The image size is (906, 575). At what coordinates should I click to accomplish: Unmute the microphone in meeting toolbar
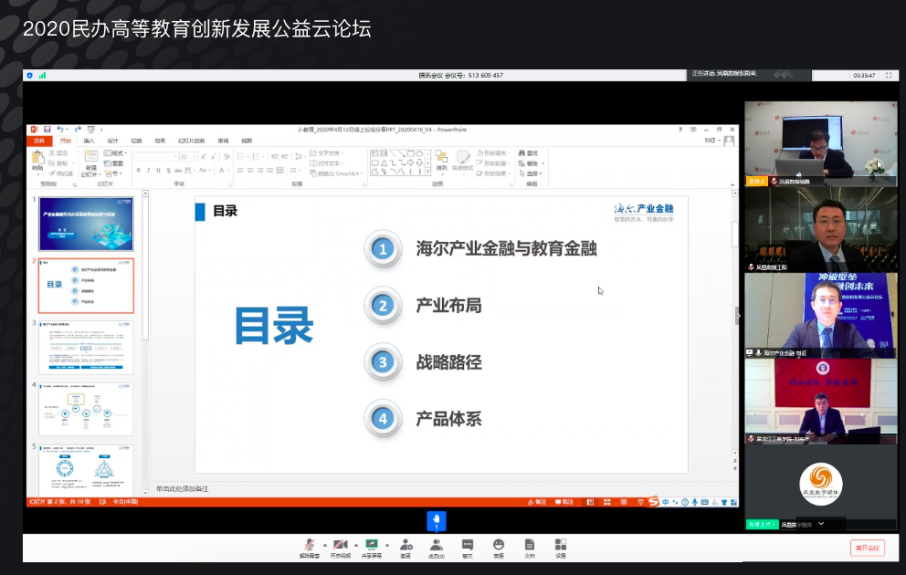(x=309, y=546)
